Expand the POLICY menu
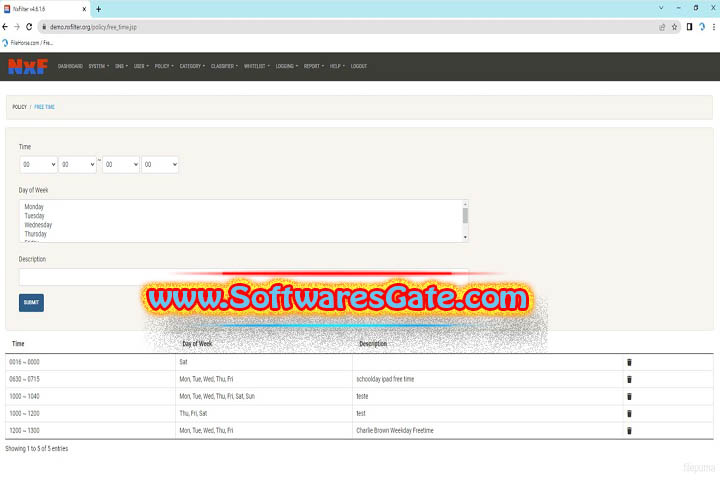 click(164, 66)
